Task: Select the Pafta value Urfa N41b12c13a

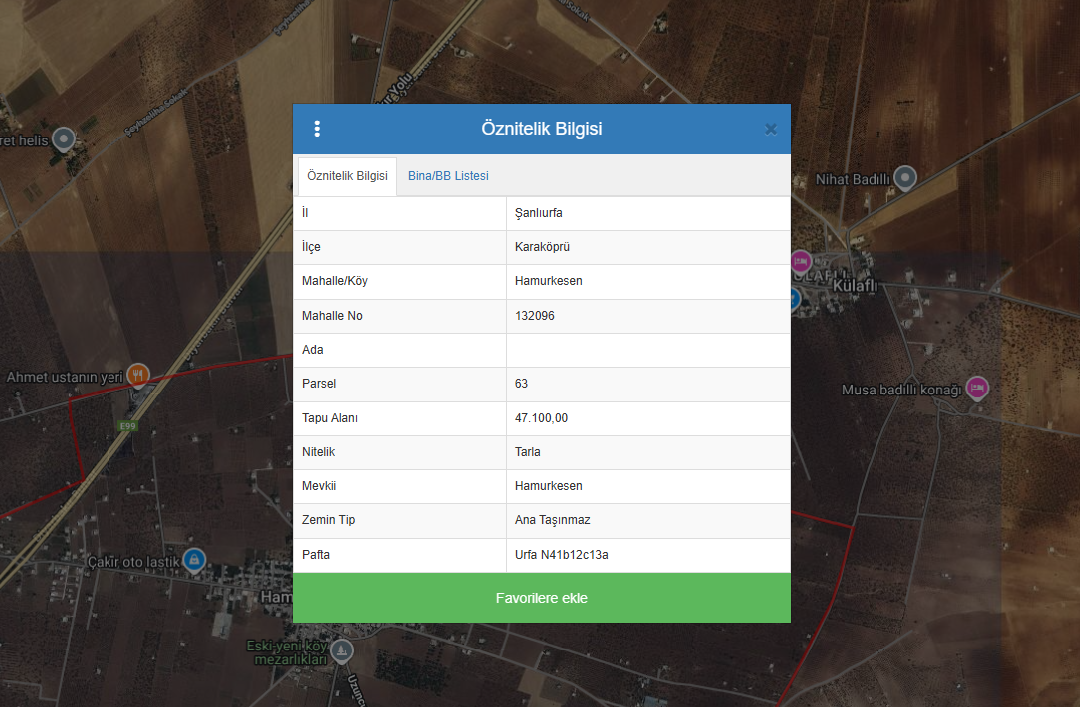Action: 561,555
